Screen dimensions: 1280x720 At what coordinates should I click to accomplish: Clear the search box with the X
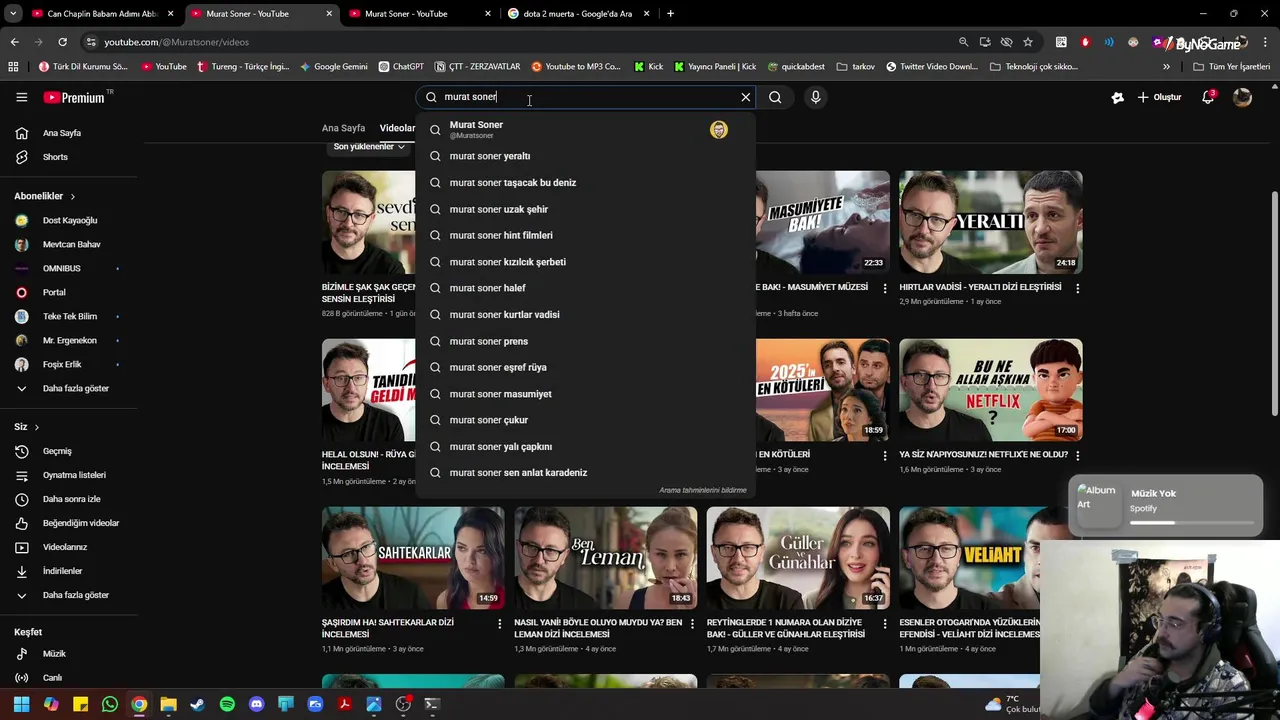(x=745, y=97)
